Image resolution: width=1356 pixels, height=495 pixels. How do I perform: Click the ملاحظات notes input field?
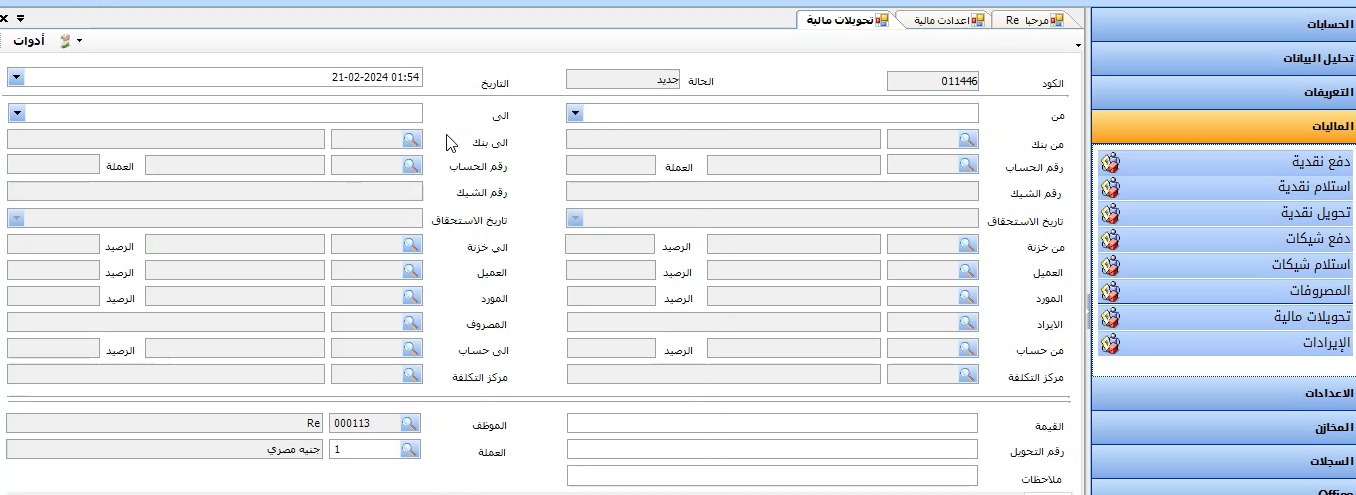[772, 475]
